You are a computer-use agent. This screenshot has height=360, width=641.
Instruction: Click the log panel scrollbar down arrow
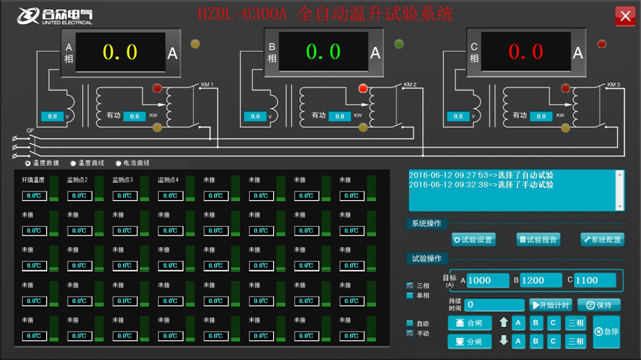620,206
